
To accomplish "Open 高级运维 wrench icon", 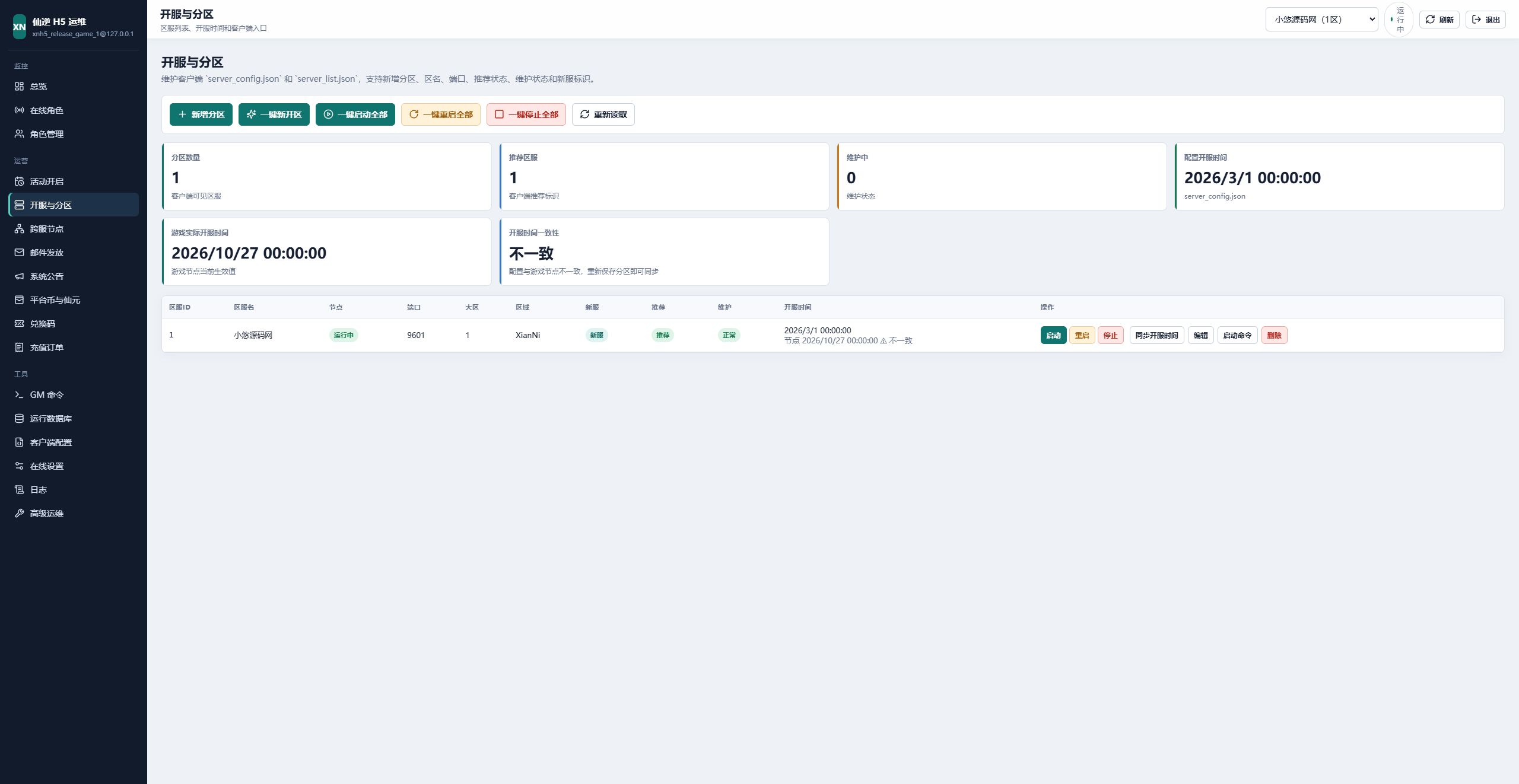I will (x=19, y=514).
